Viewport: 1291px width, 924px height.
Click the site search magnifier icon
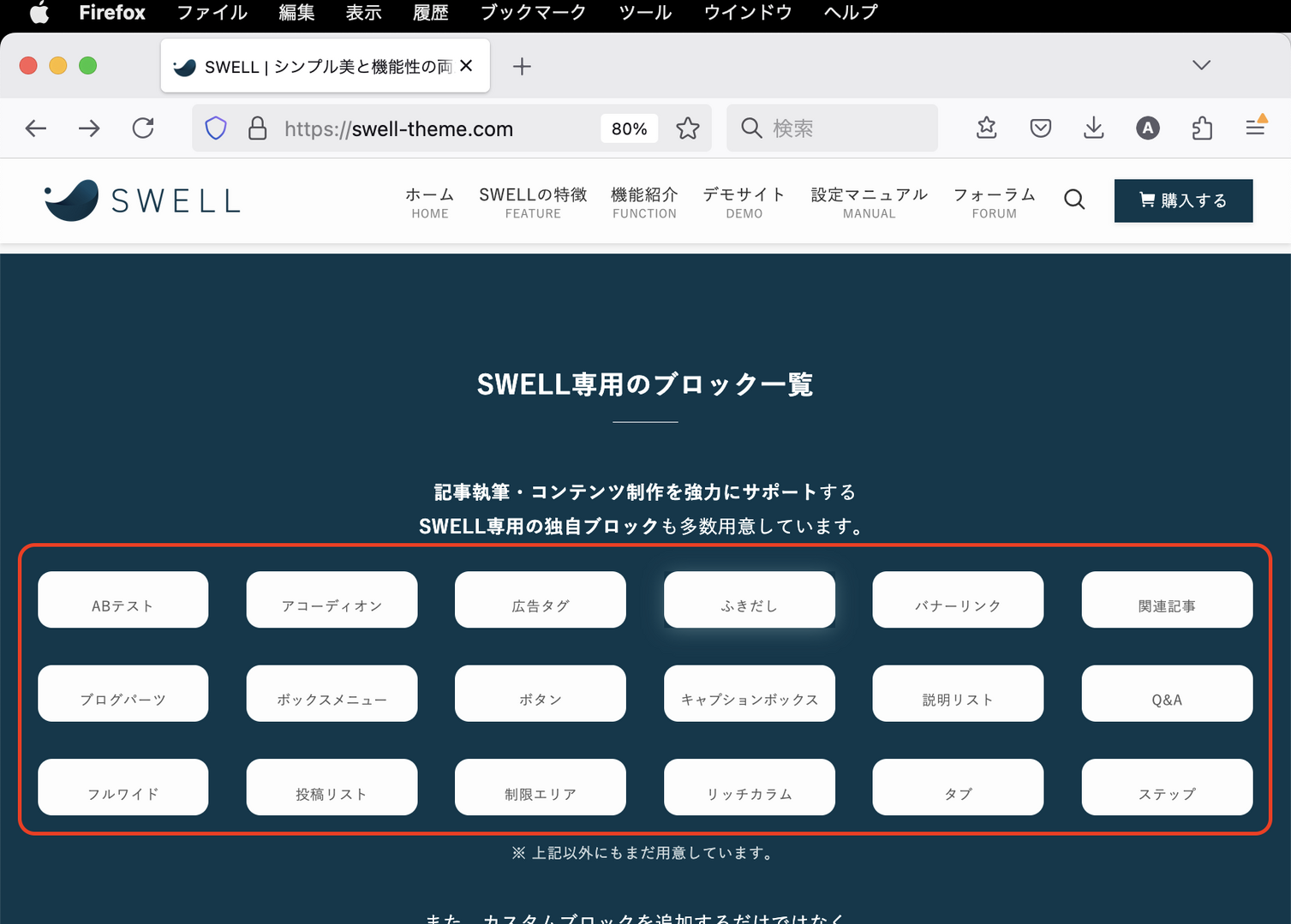click(x=1074, y=200)
